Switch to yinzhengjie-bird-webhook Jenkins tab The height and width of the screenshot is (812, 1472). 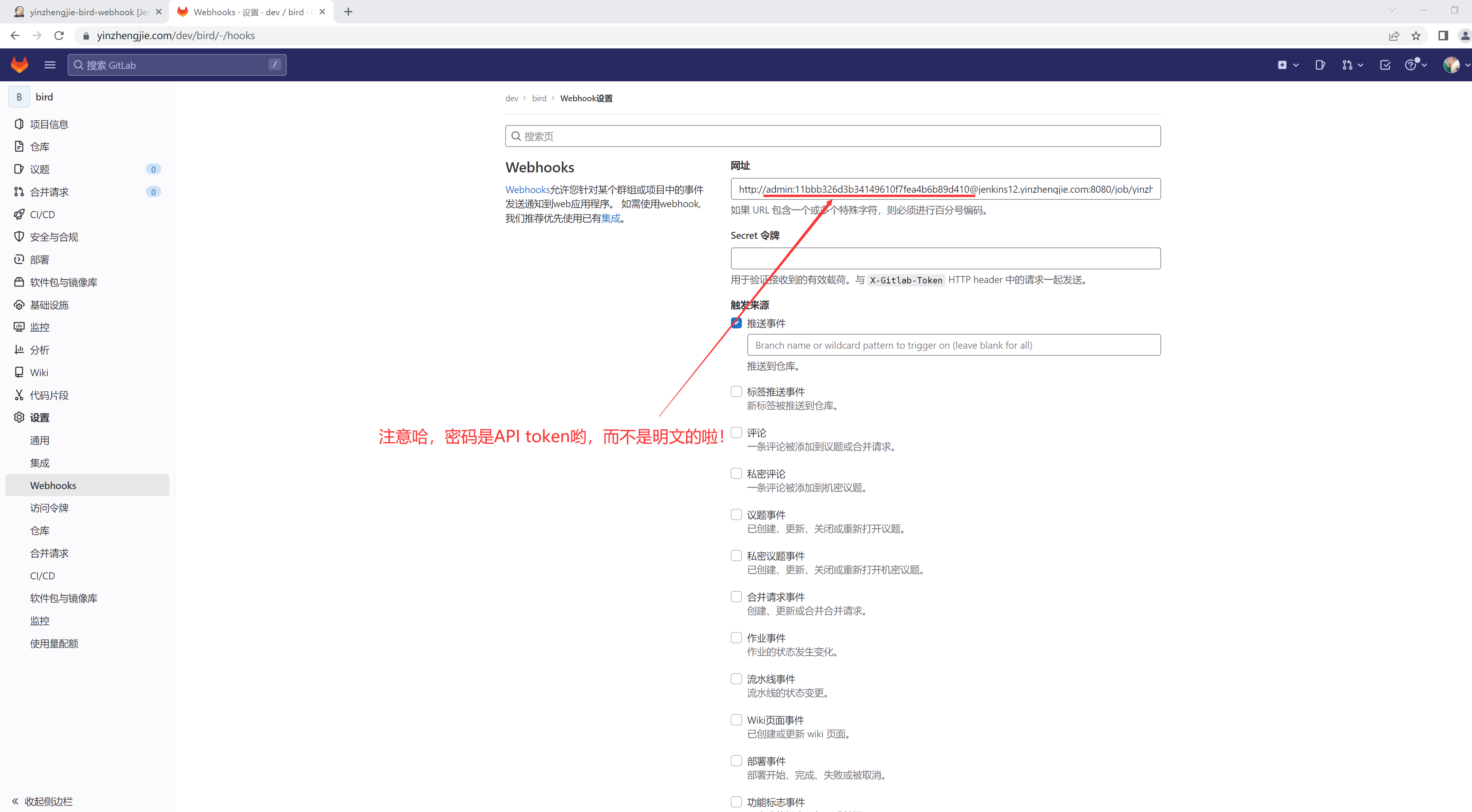click(x=86, y=11)
